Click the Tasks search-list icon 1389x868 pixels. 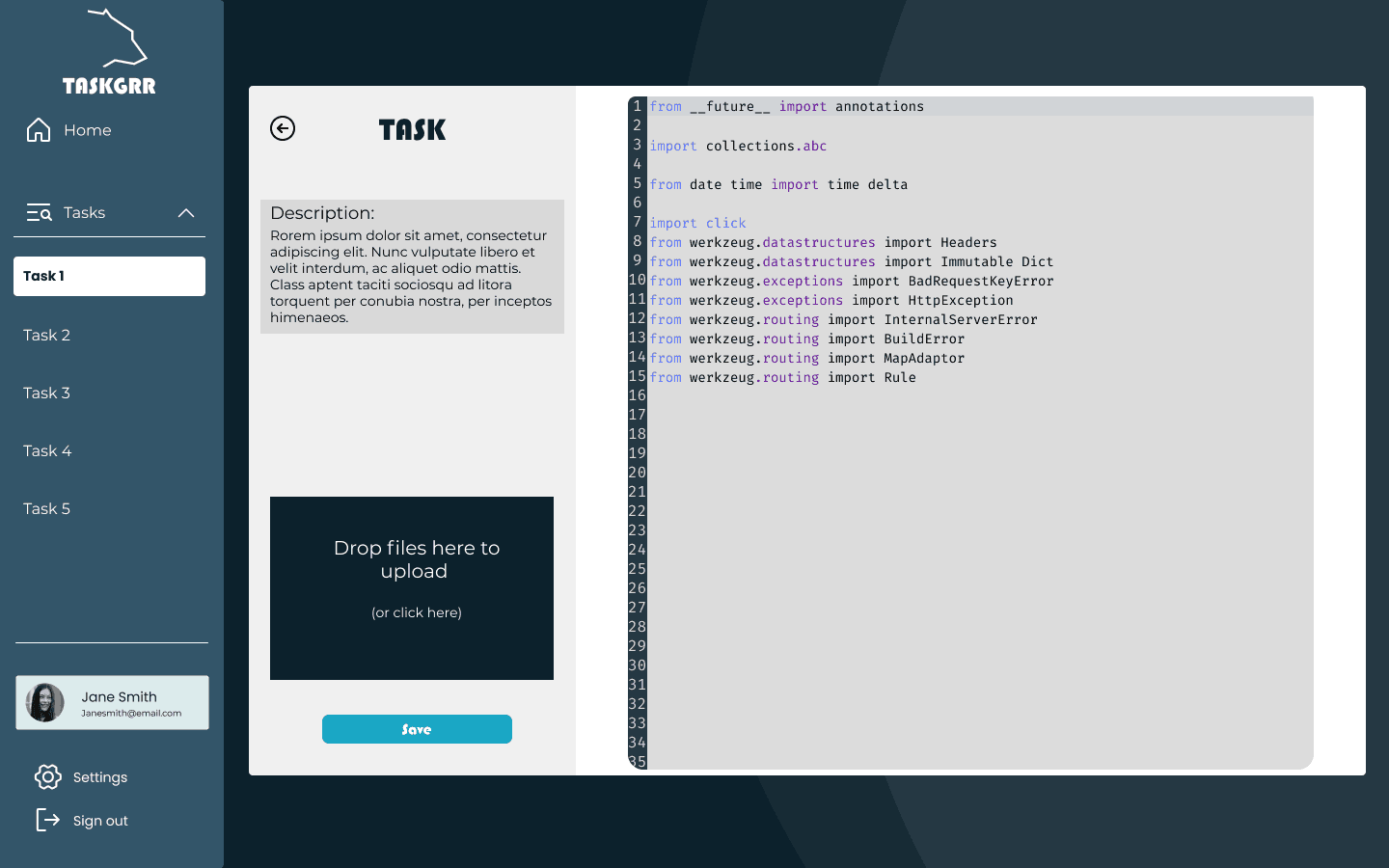coord(39,213)
